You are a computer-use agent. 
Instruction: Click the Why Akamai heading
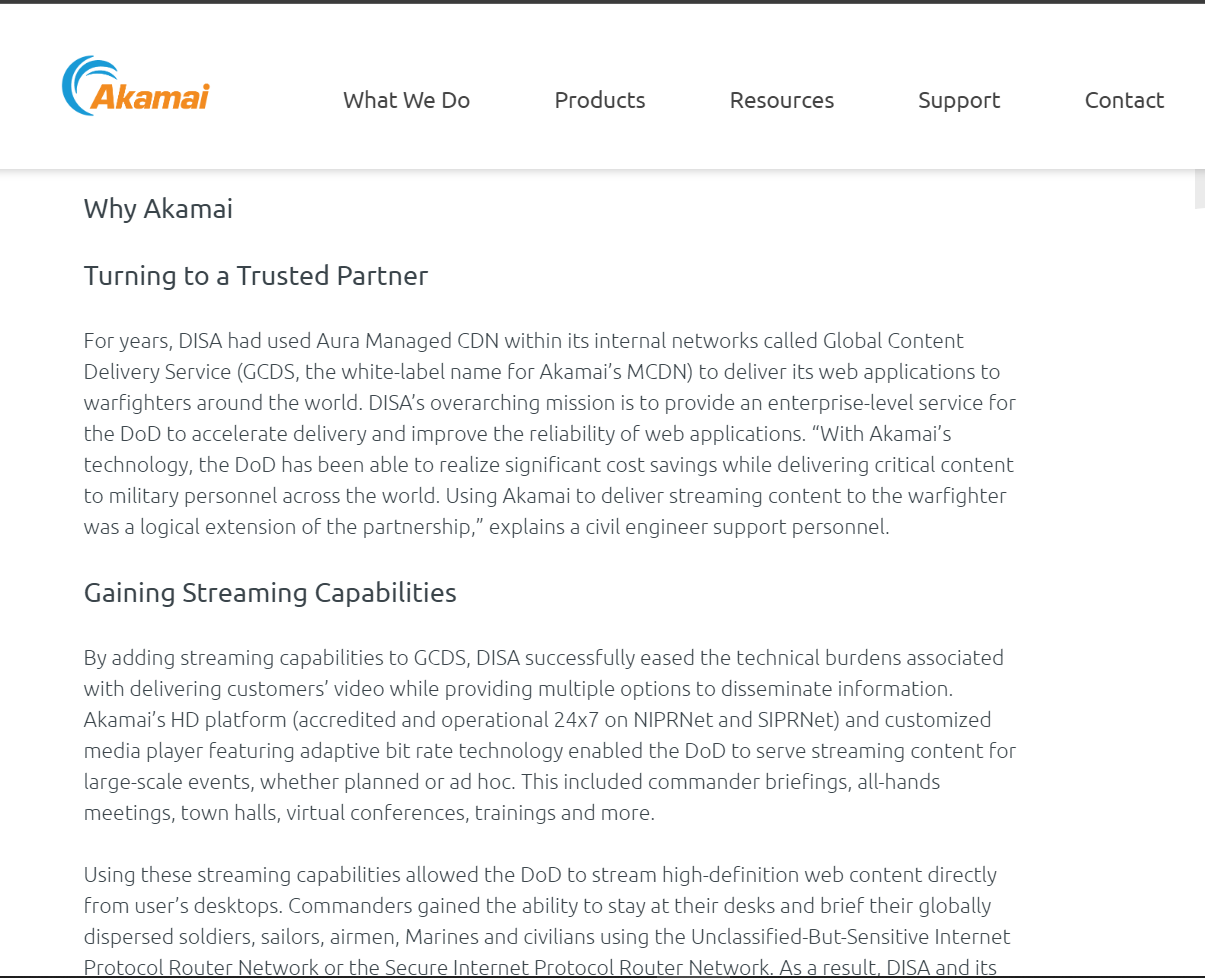coord(158,209)
